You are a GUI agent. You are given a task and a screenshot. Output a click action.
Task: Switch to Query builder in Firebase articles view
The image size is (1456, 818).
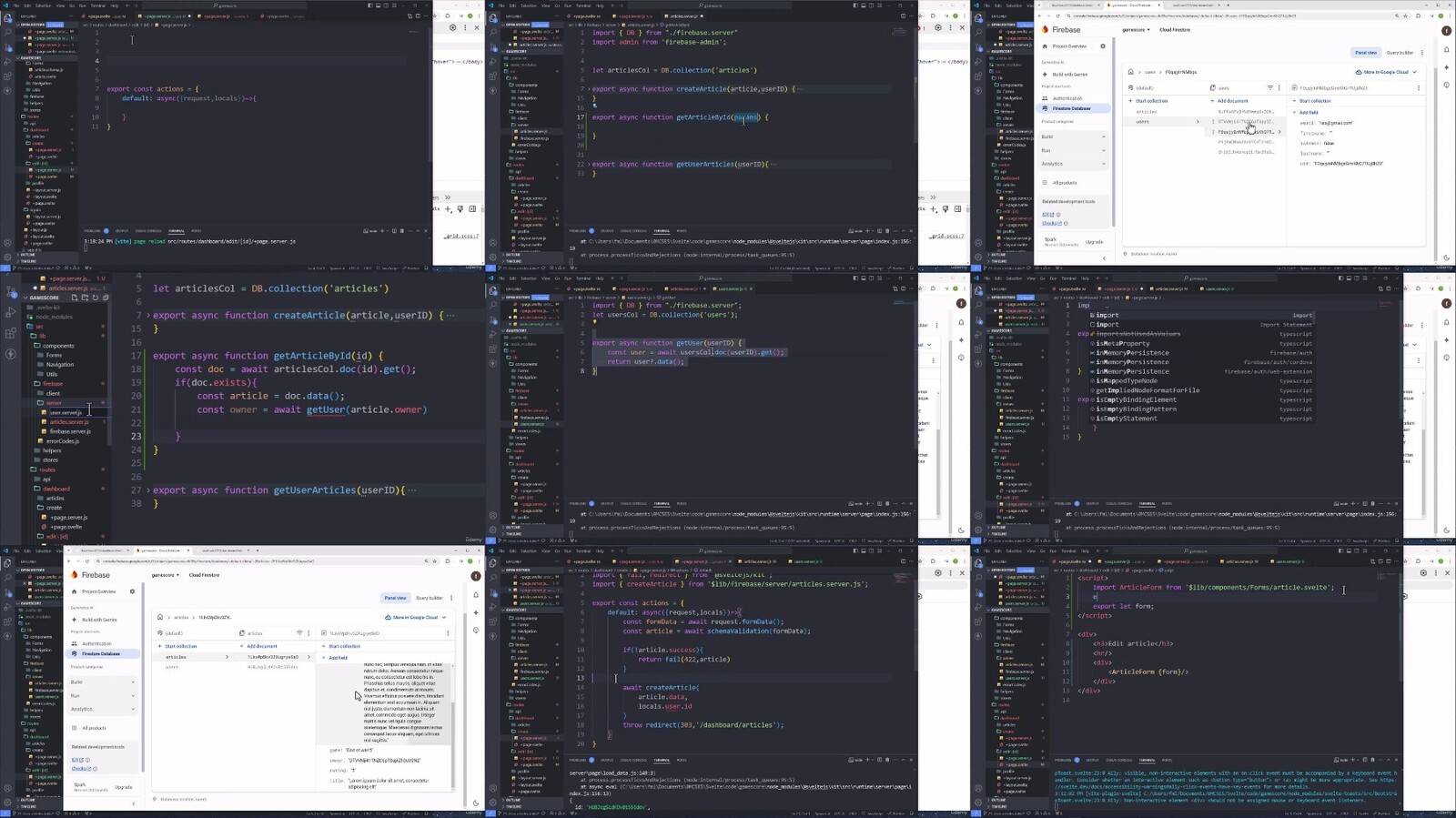[x=429, y=598]
